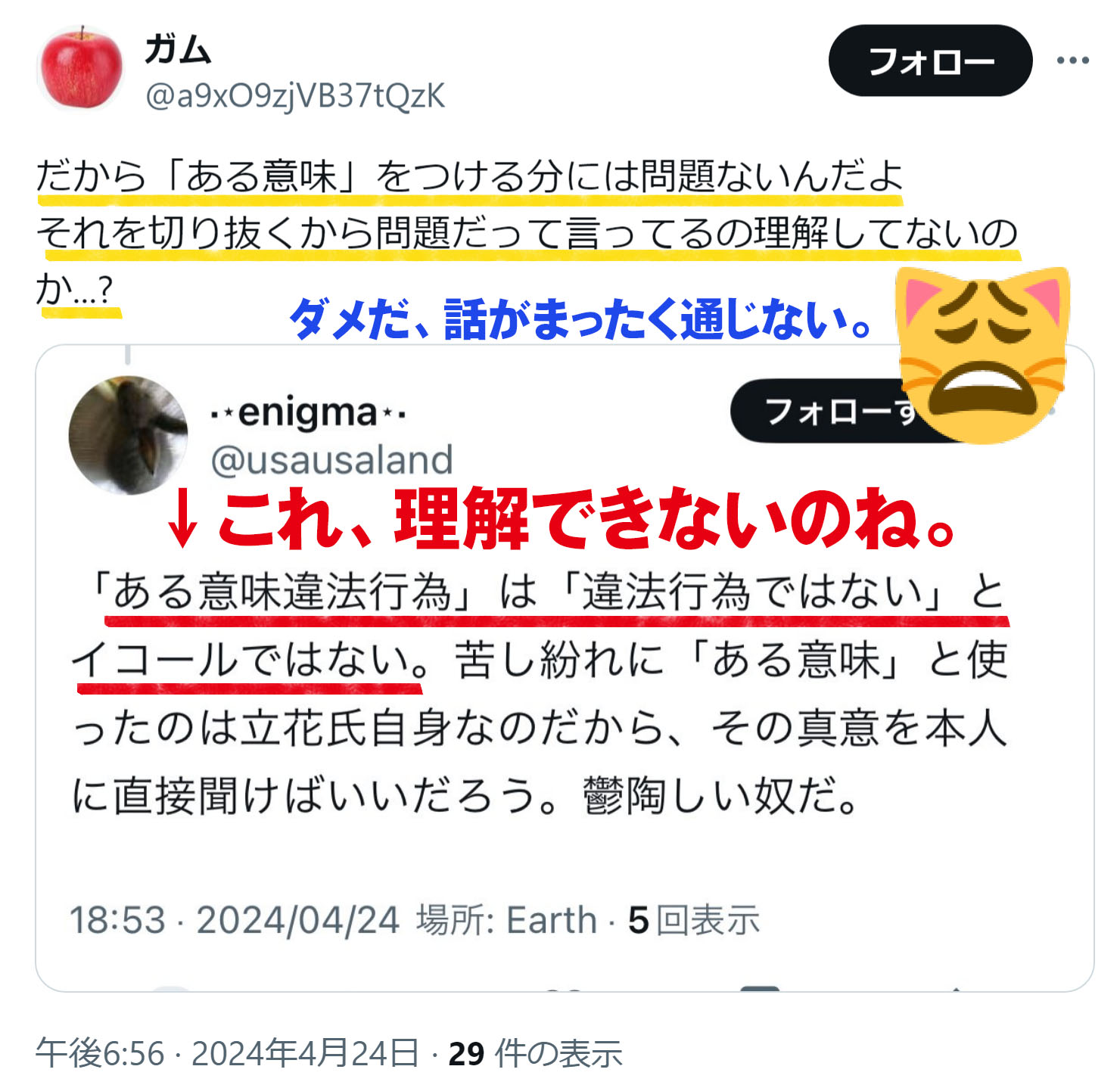Open the three-dot more options menu
The height and width of the screenshot is (1088, 1120).
point(1072,61)
